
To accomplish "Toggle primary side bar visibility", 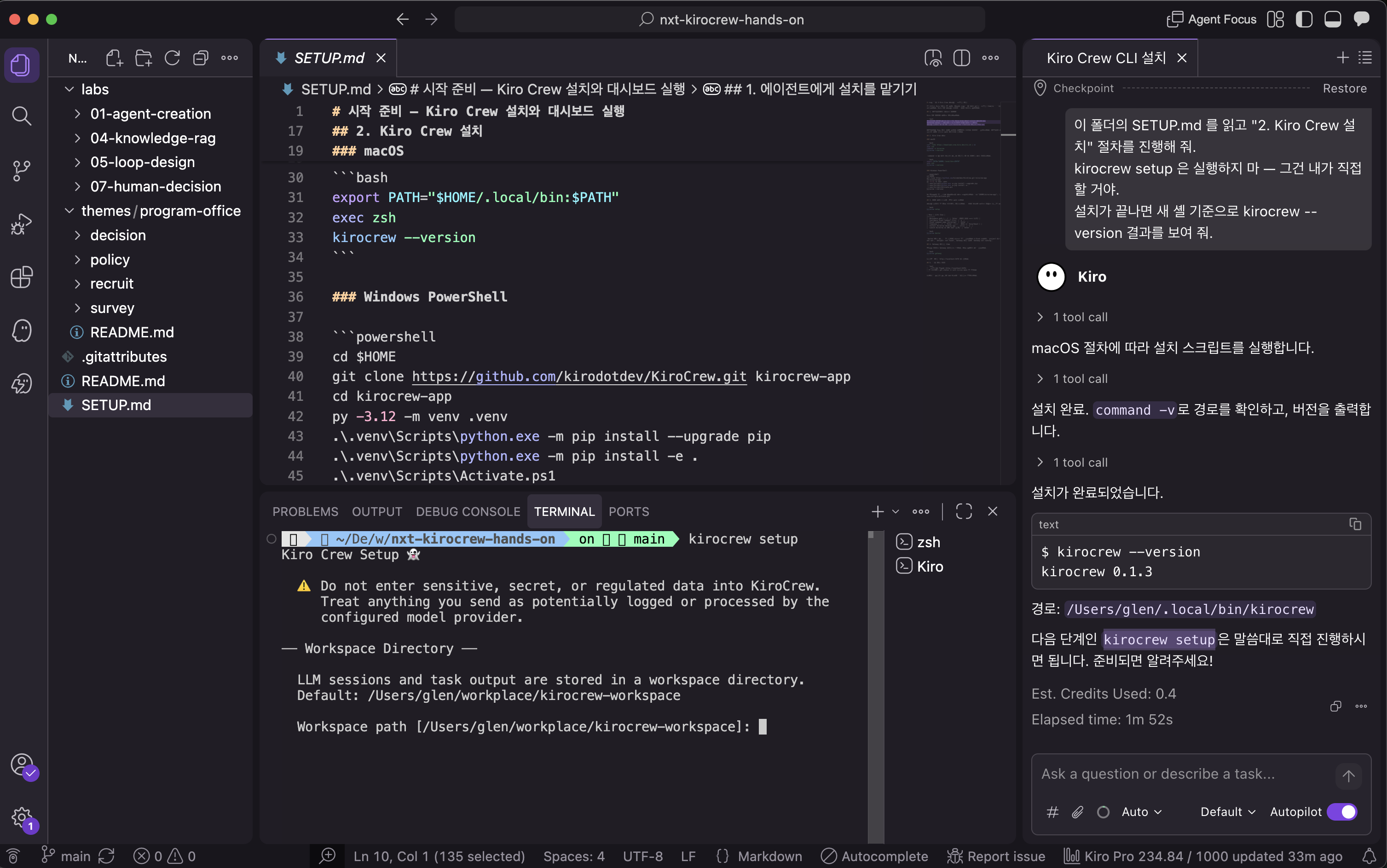I will point(1304,19).
